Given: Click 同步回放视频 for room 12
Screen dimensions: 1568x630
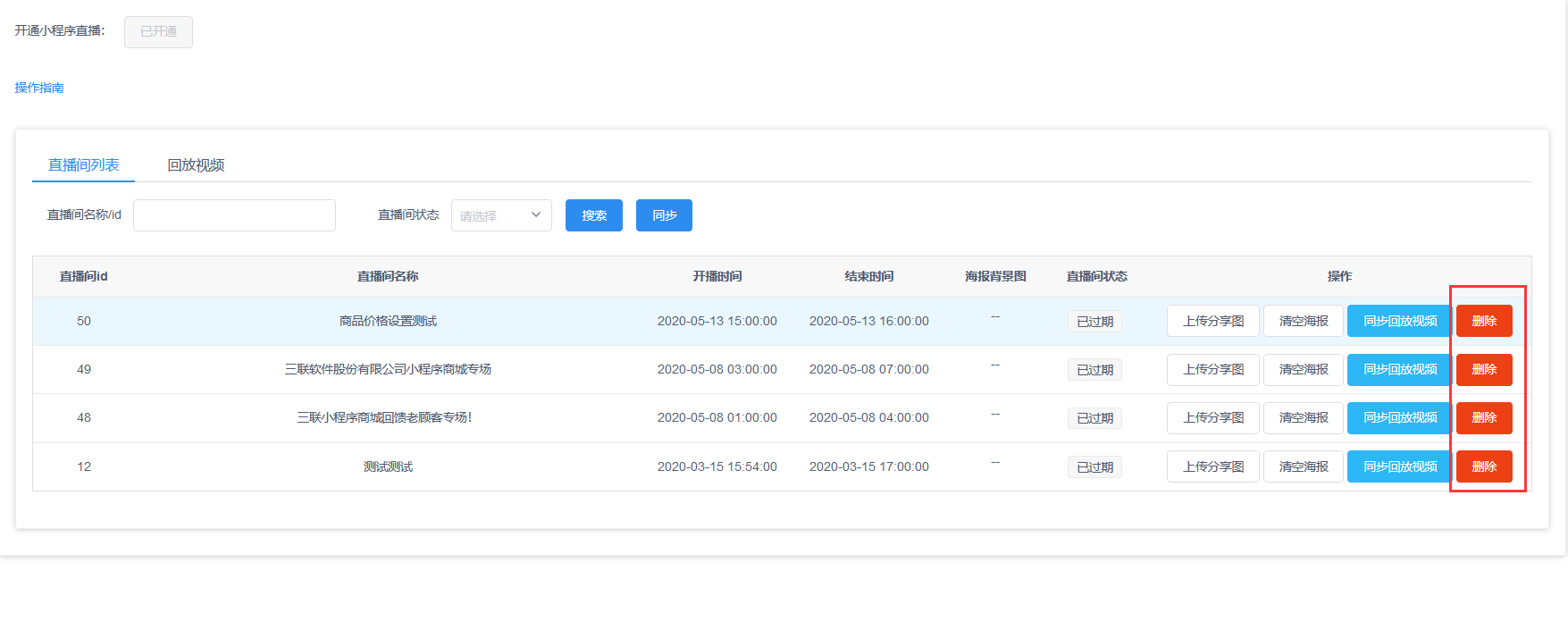Looking at the screenshot, I should 1399,466.
